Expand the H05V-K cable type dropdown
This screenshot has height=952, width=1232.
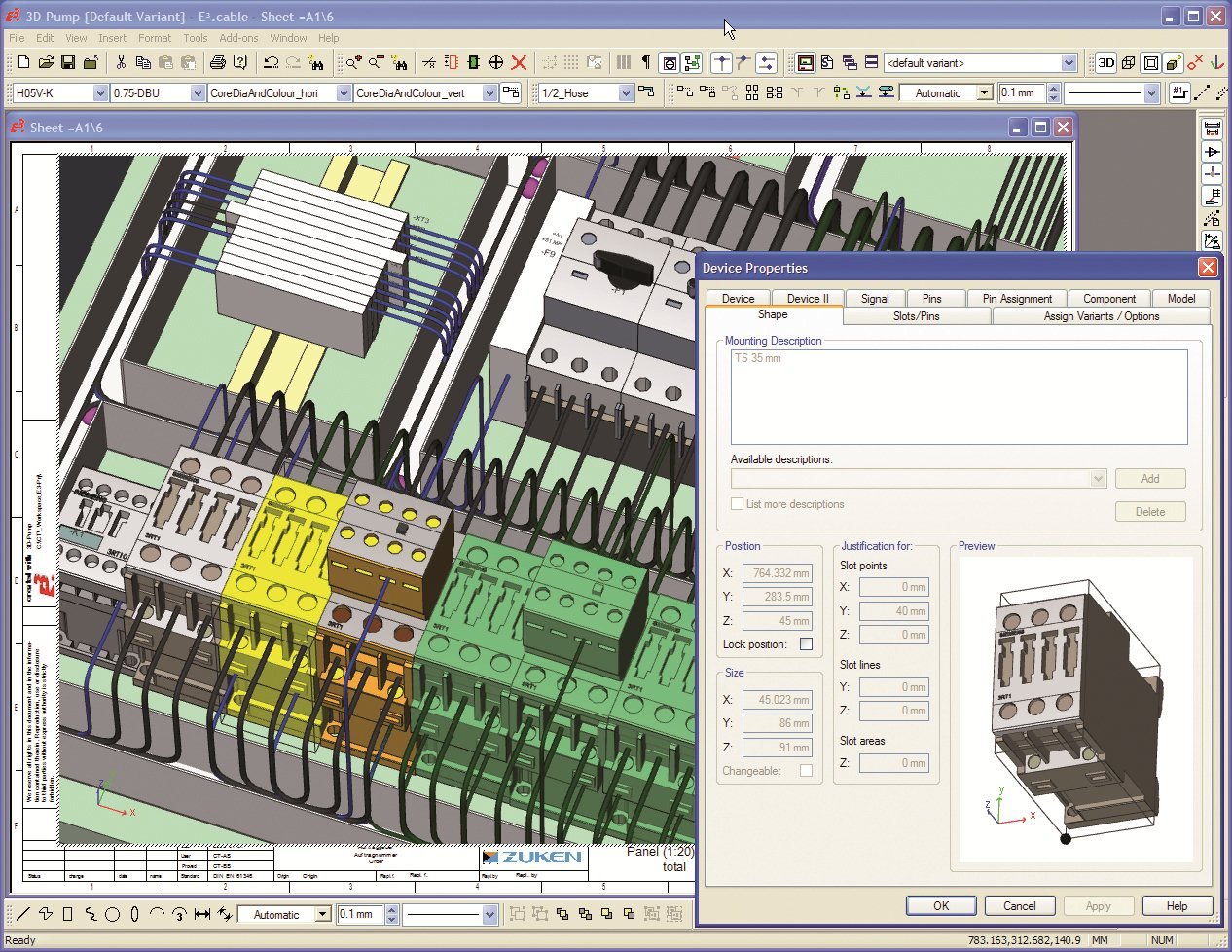pyautogui.click(x=100, y=93)
